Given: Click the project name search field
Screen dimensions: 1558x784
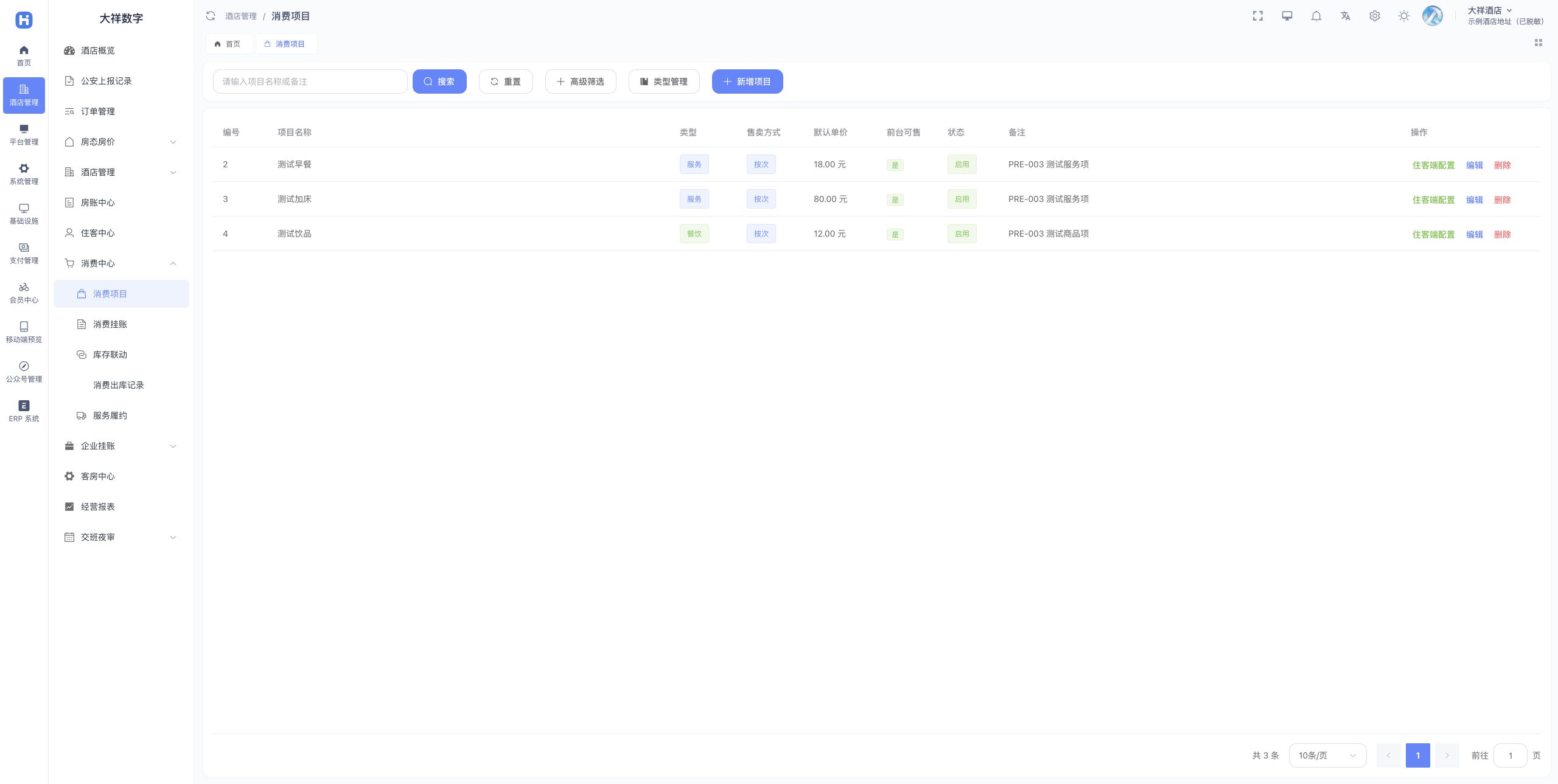Looking at the screenshot, I should click(x=310, y=82).
